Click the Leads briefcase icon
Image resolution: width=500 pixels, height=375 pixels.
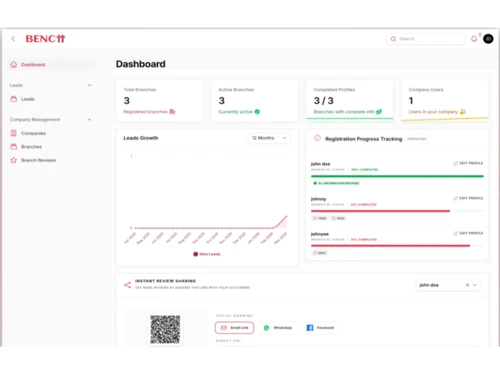click(x=13, y=99)
